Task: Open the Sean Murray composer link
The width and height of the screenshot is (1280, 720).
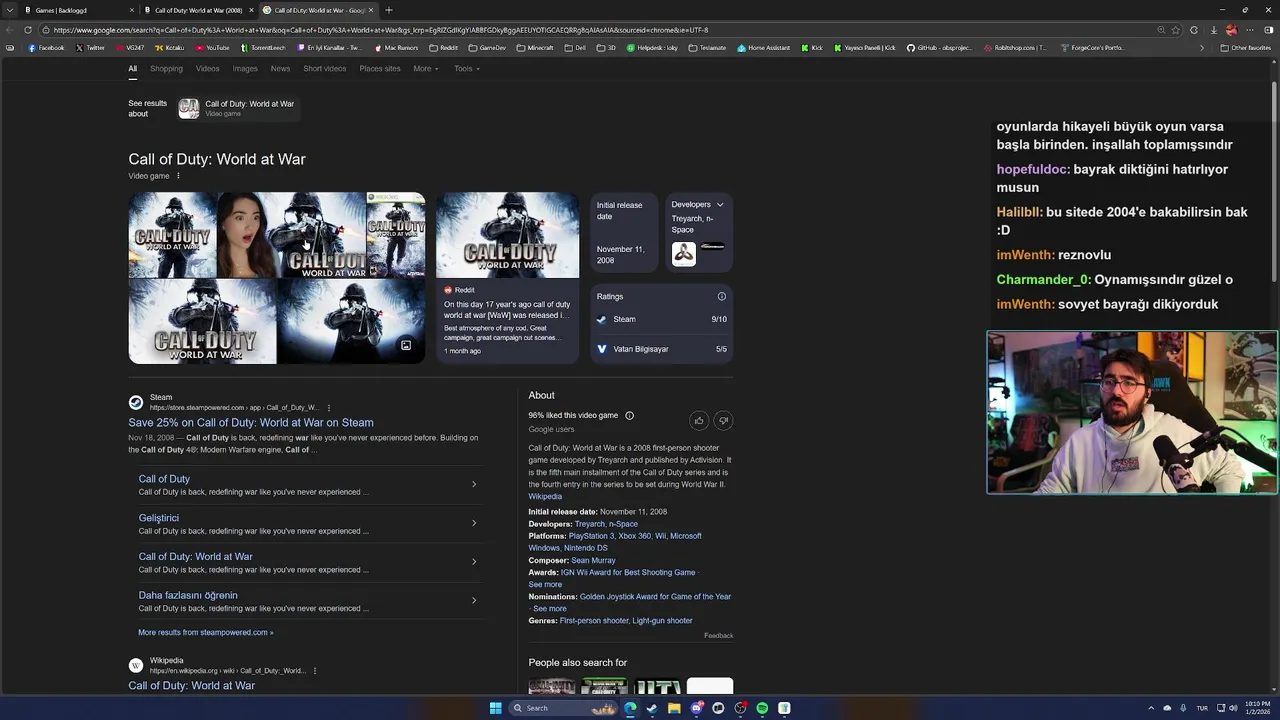Action: [x=593, y=561]
